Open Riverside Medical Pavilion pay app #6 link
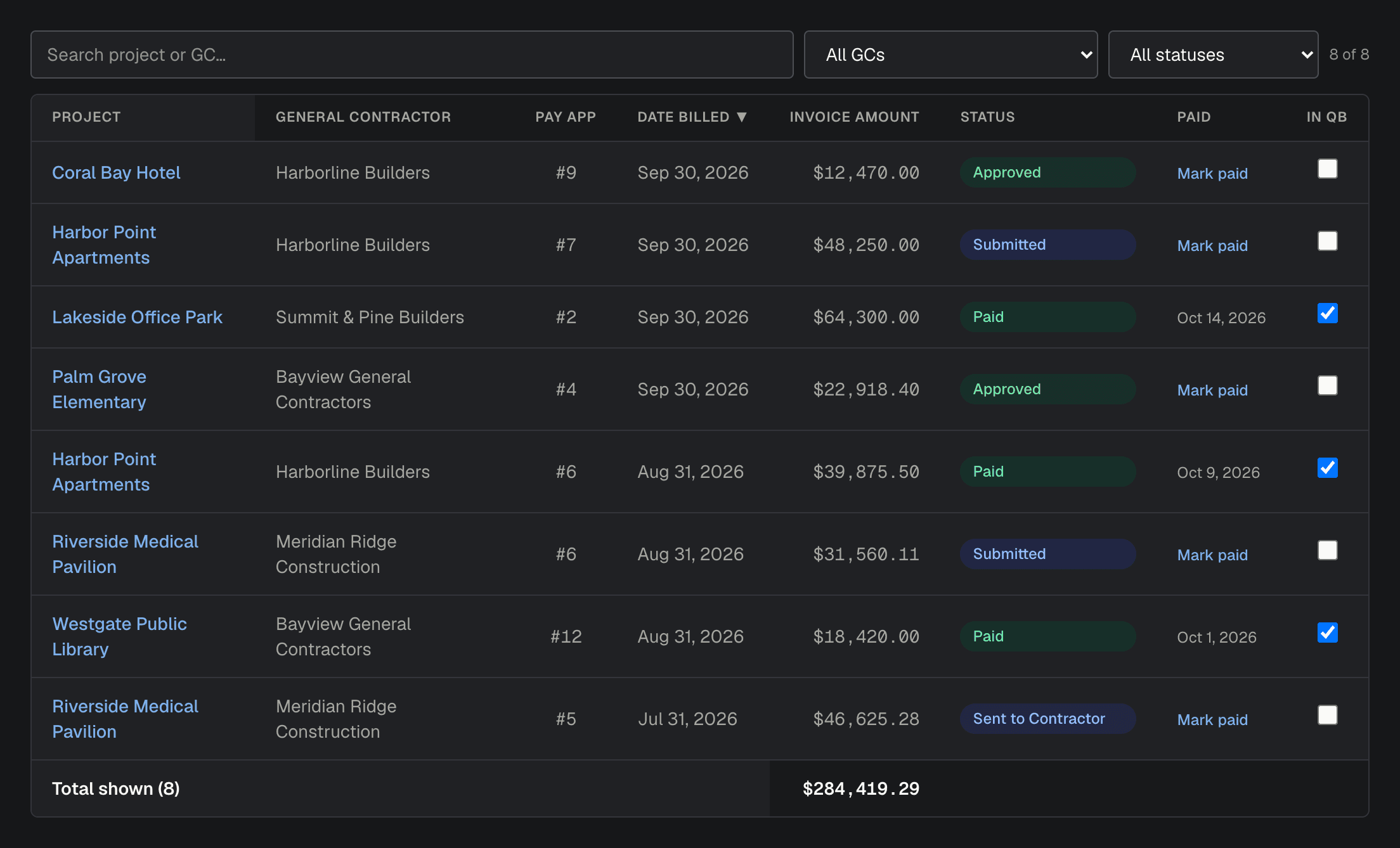 [x=125, y=554]
